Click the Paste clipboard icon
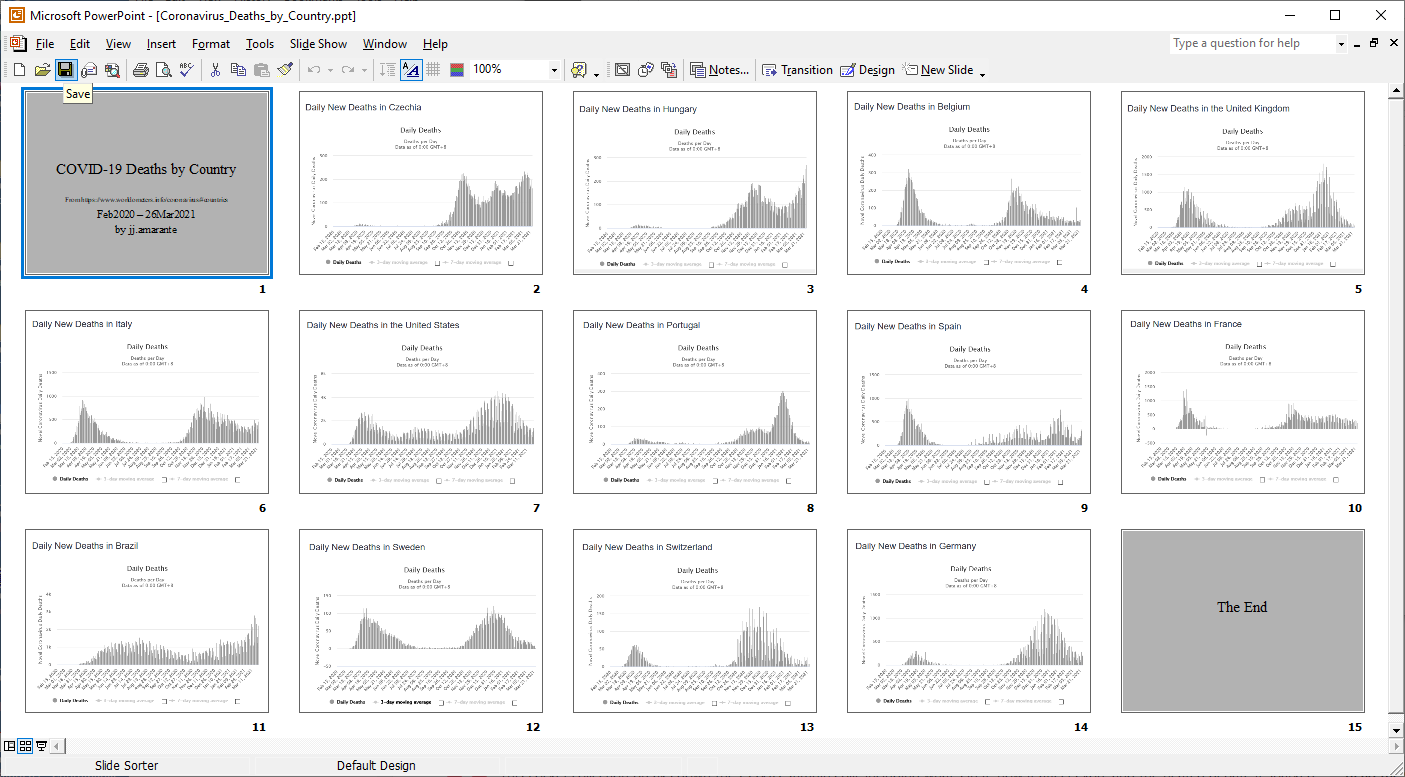The height and width of the screenshot is (777, 1405). pos(261,70)
